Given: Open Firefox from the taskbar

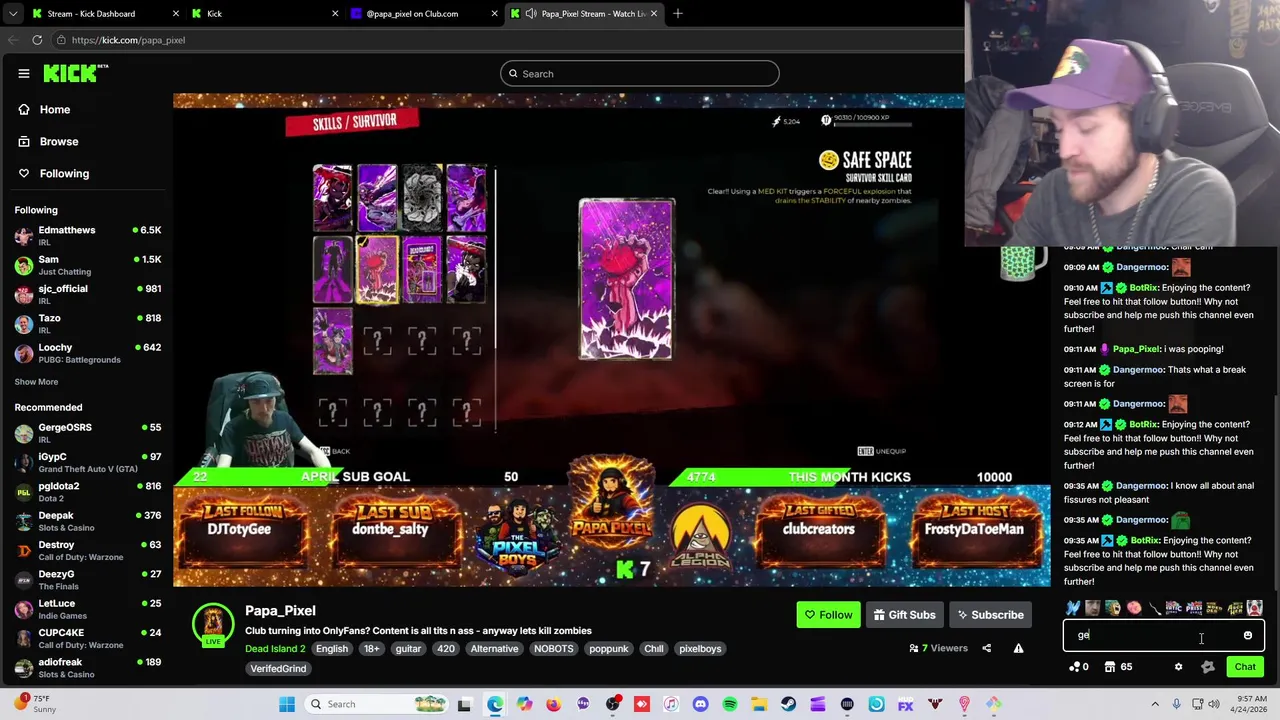Looking at the screenshot, I should 553,704.
